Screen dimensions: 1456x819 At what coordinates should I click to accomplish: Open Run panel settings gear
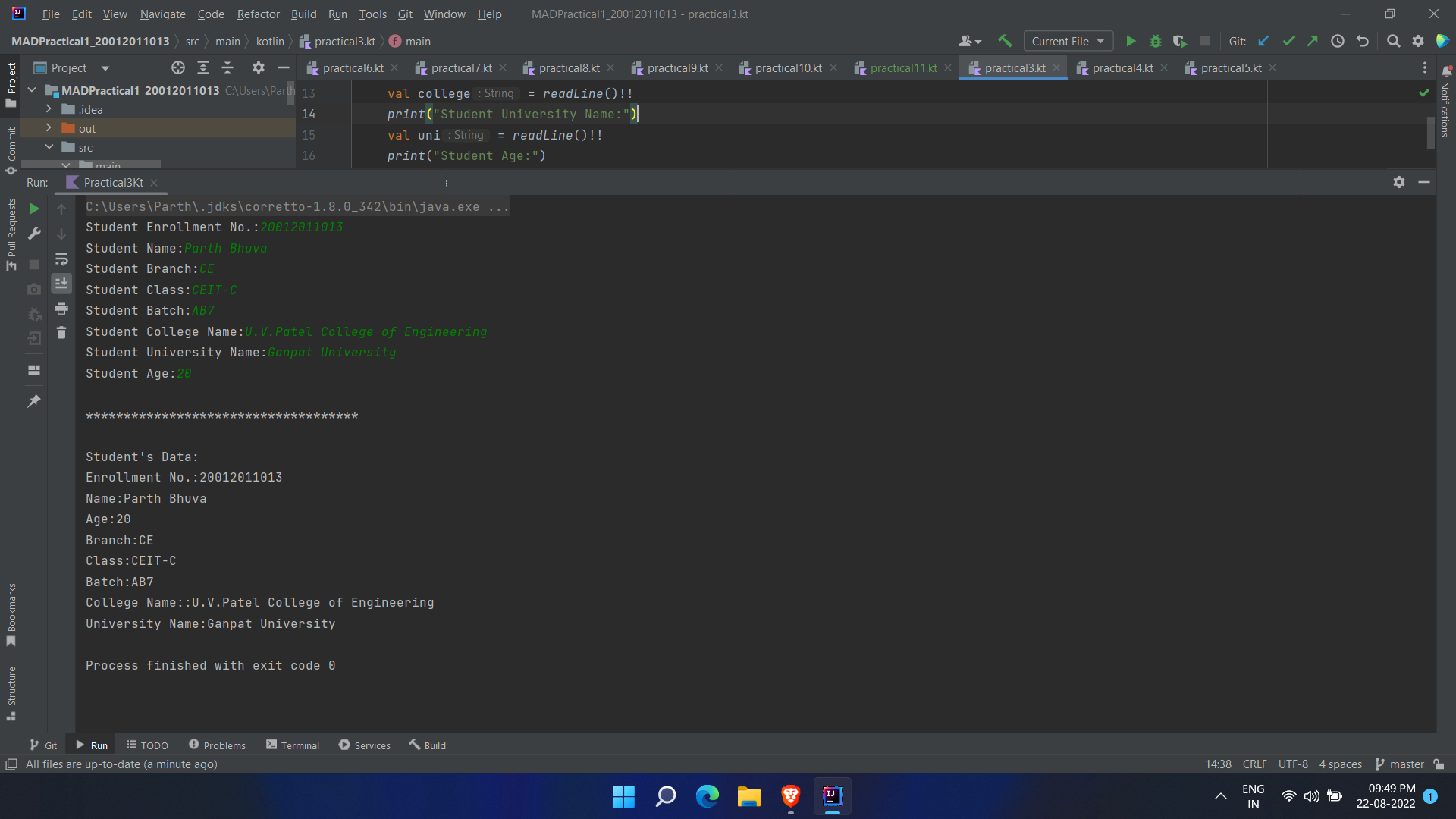[1399, 182]
